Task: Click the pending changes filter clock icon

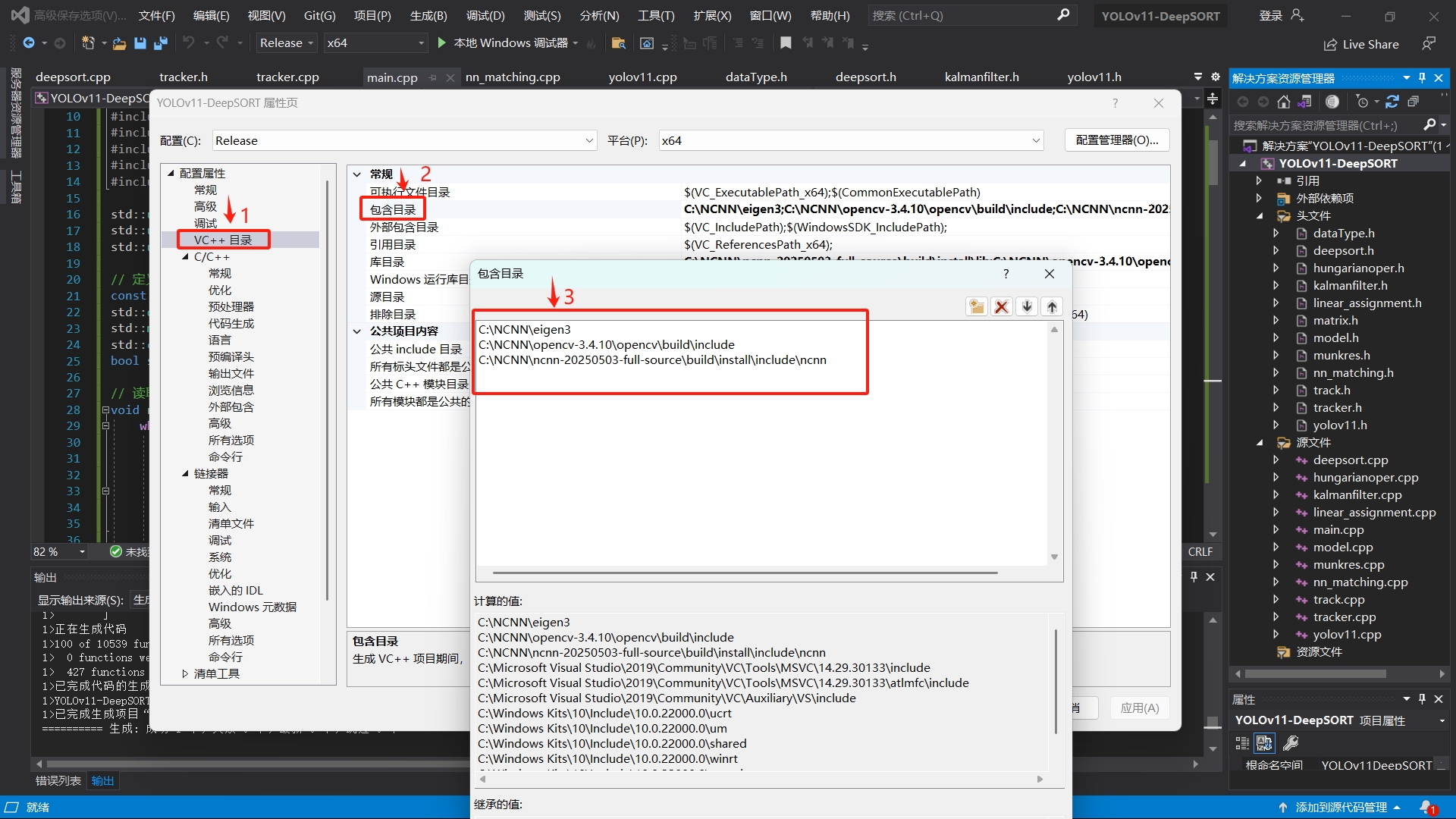Action: 1363,102
